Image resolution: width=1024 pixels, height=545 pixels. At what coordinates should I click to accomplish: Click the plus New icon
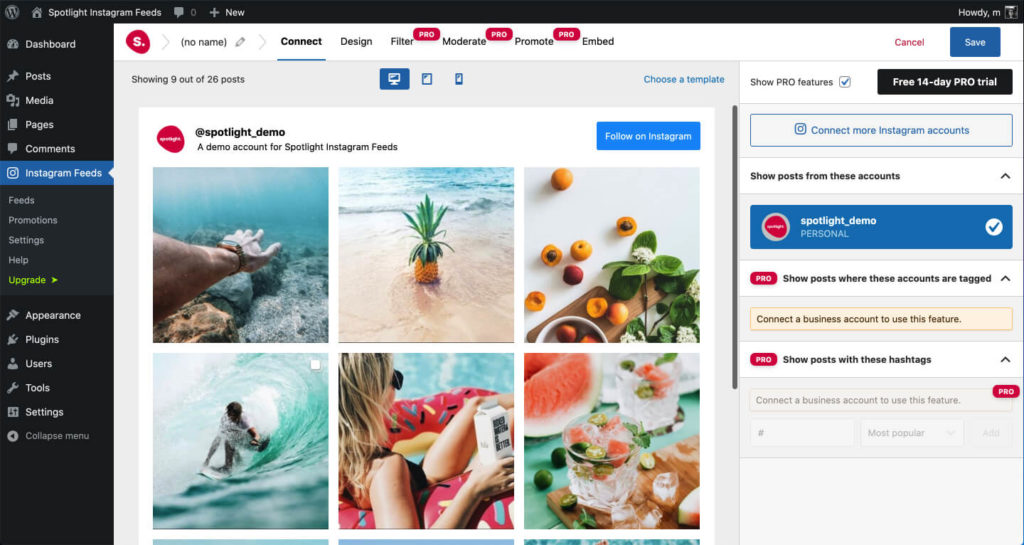(214, 12)
